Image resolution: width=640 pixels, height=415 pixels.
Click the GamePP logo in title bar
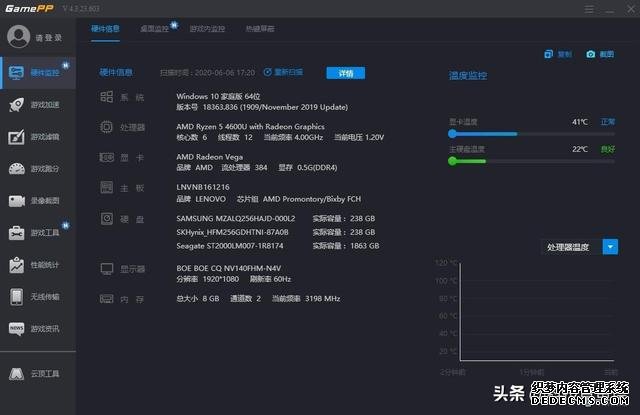pyautogui.click(x=29, y=9)
